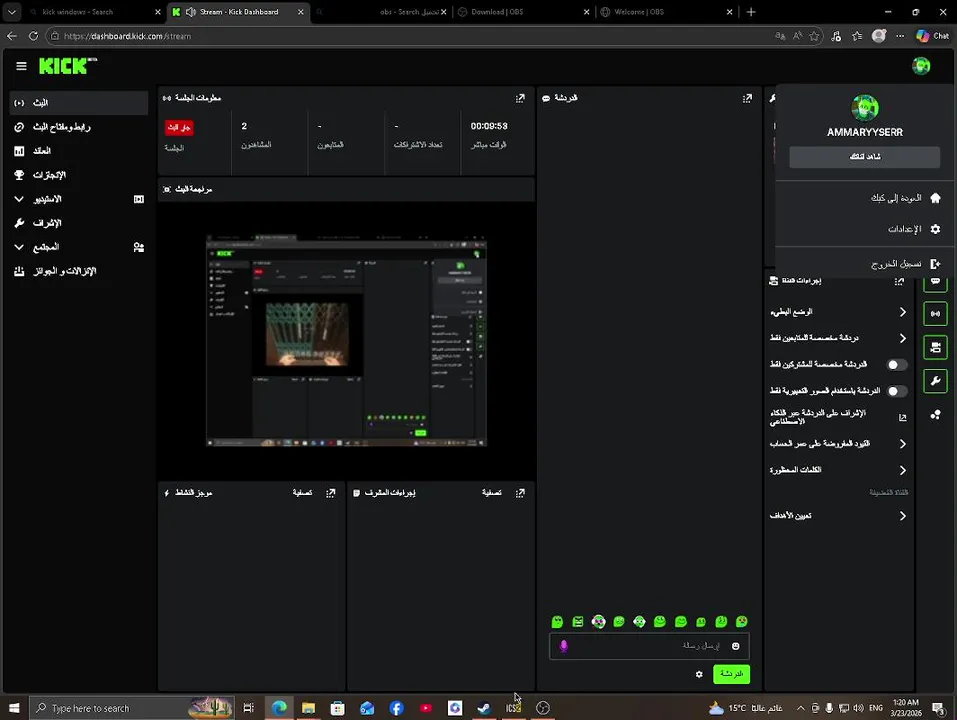
Task: Open Copilot Chat in Edge toolbar
Action: [933, 36]
